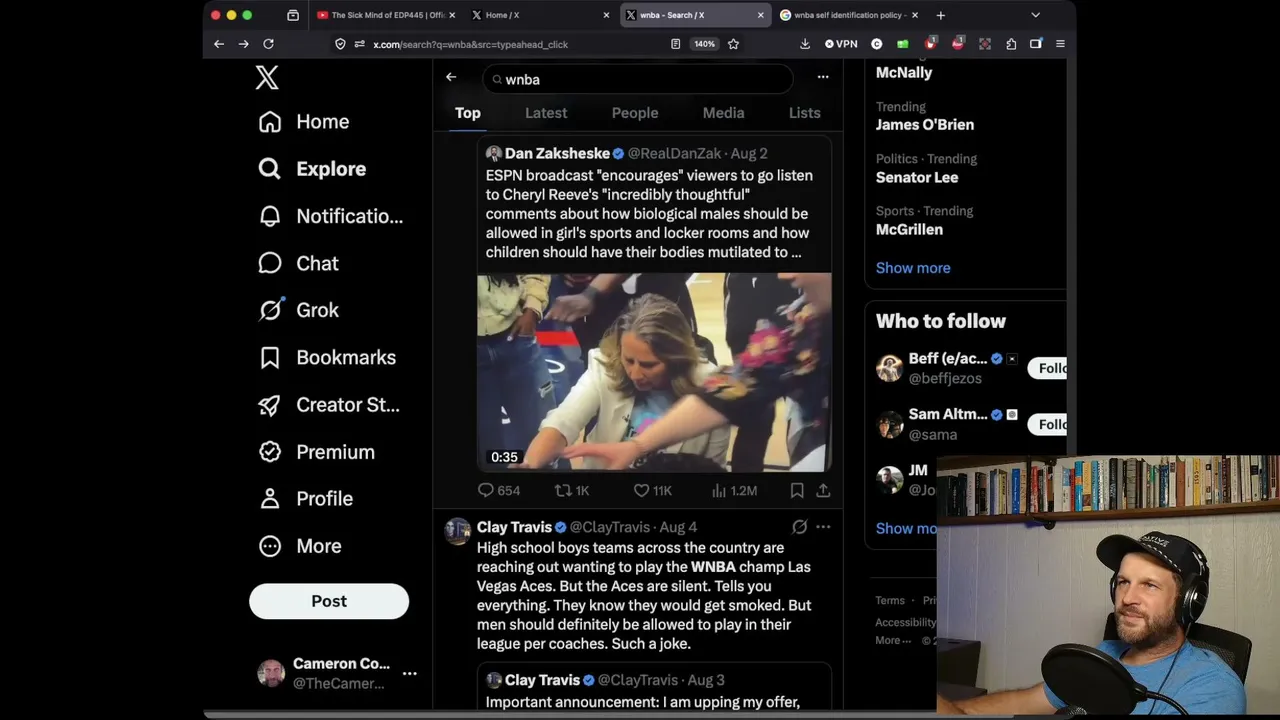Viewport: 1280px width, 720px height.
Task: Open Beff (e/ac...) profile avatar
Action: (889, 368)
